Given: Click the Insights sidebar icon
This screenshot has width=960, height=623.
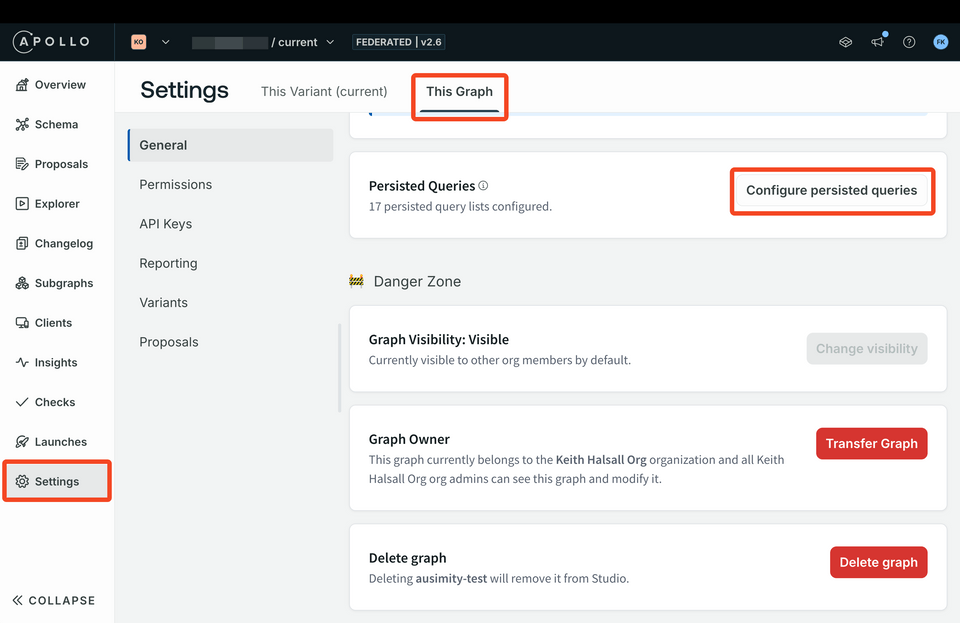Looking at the screenshot, I should [22, 362].
